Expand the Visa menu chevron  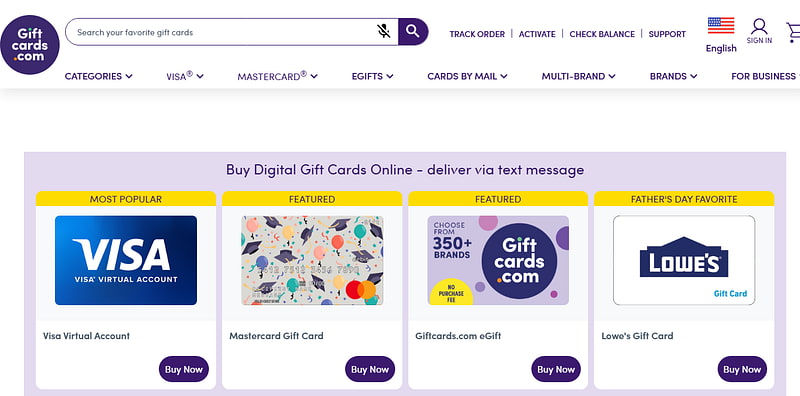pyautogui.click(x=200, y=77)
